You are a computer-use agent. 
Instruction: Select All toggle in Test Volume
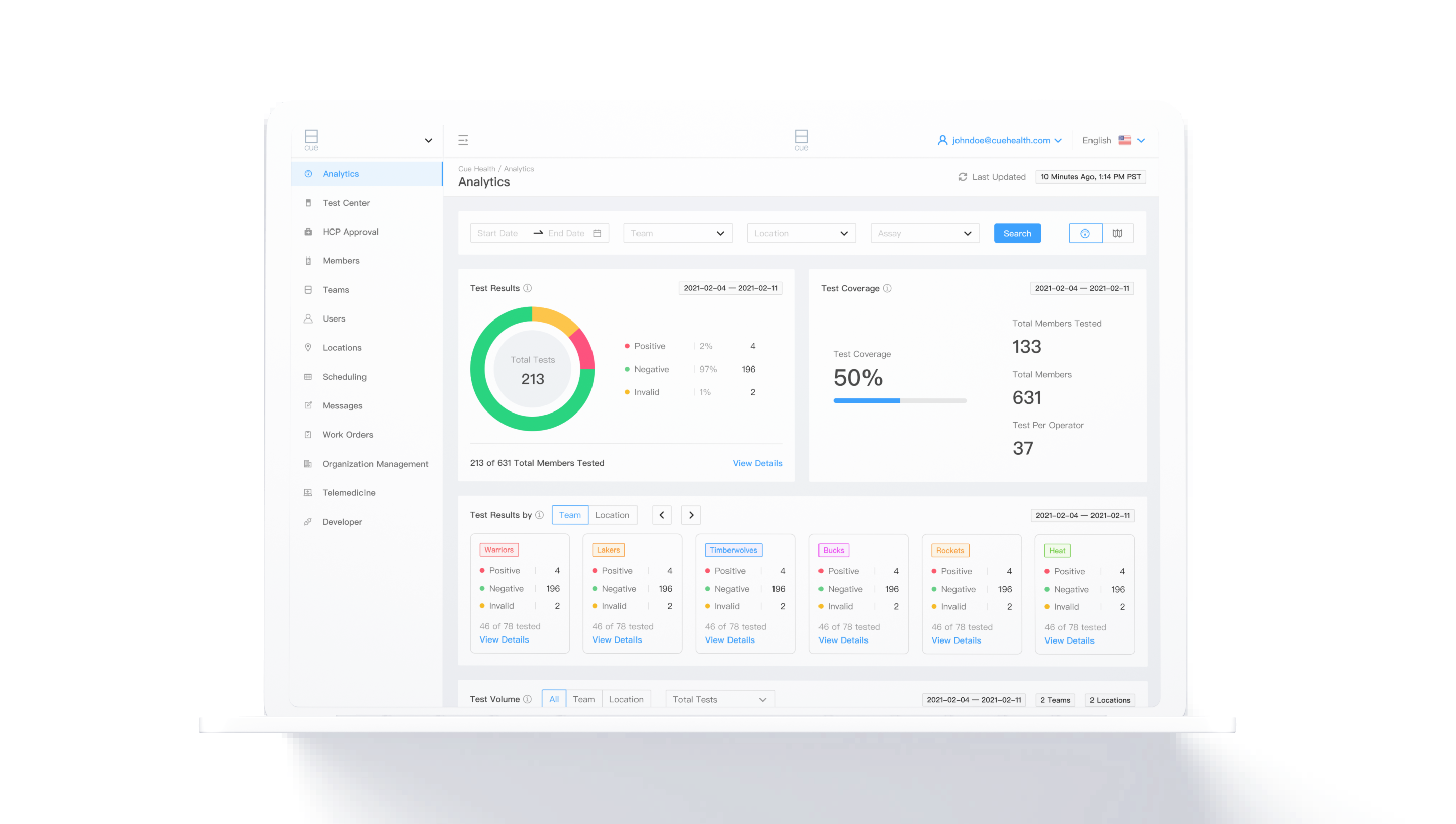click(554, 700)
